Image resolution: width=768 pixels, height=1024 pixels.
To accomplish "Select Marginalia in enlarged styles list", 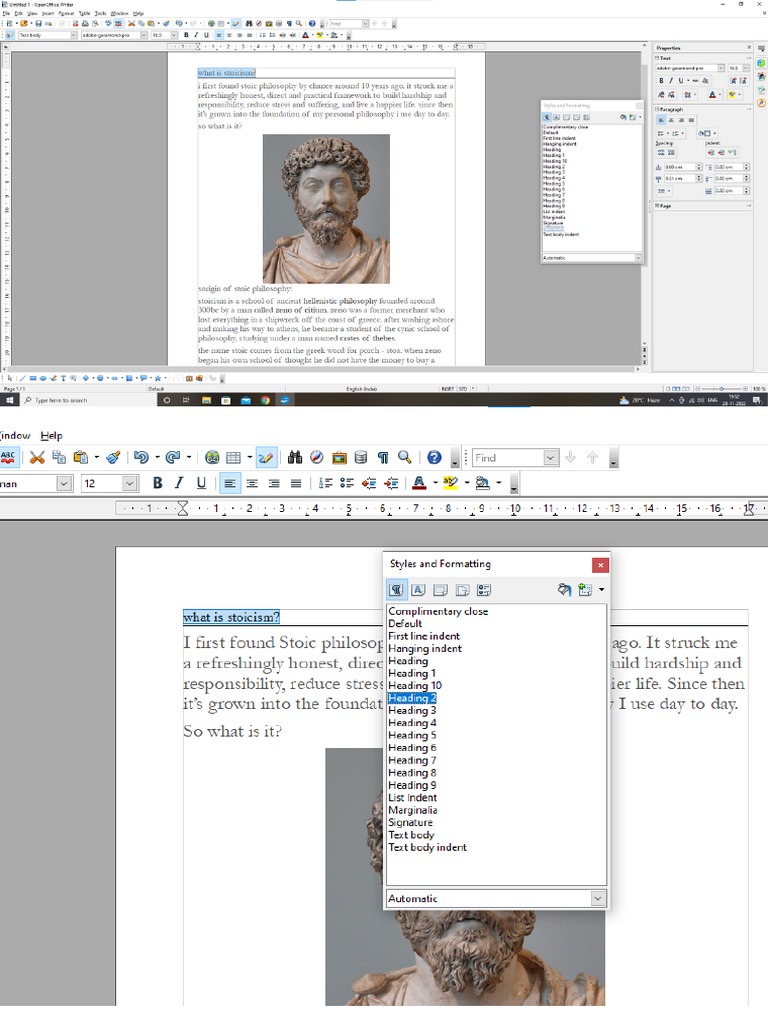I will coord(413,810).
